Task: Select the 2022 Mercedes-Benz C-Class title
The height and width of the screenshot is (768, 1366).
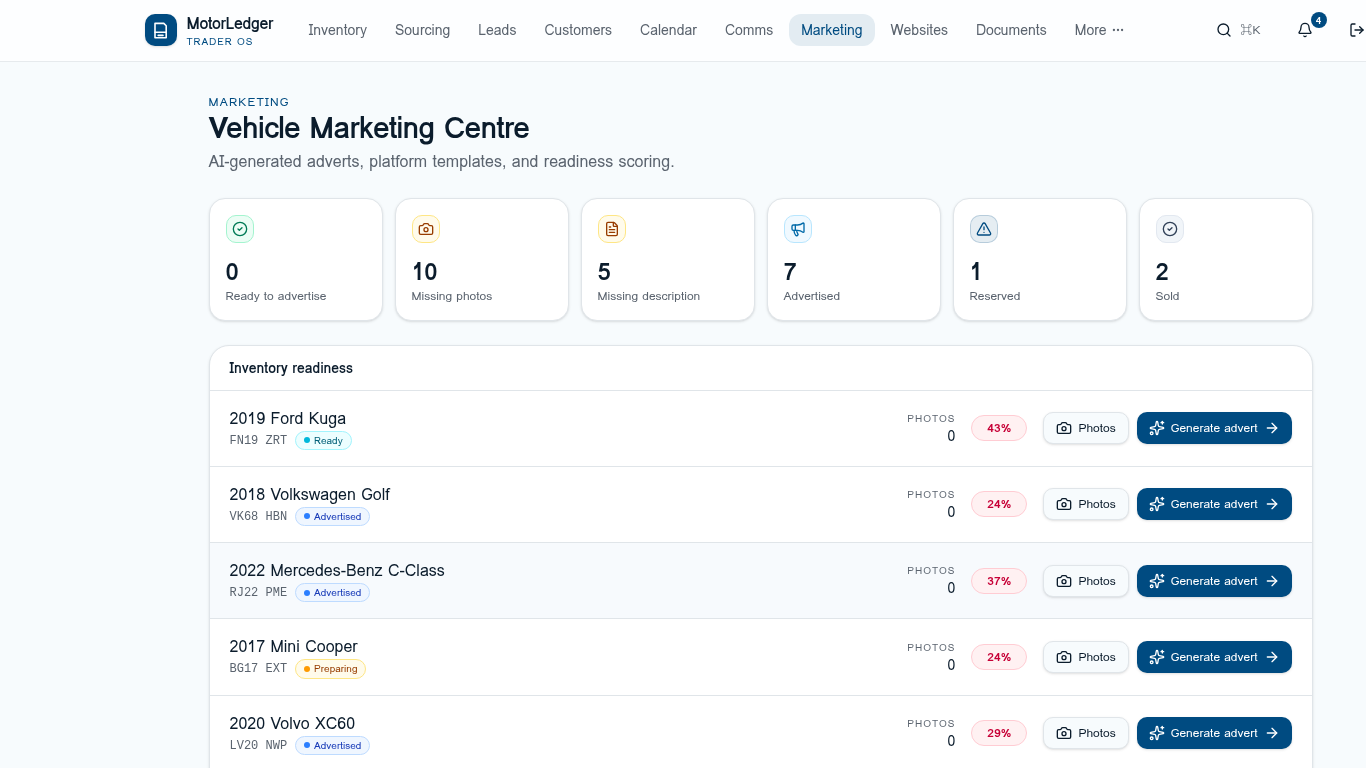Action: click(x=337, y=570)
